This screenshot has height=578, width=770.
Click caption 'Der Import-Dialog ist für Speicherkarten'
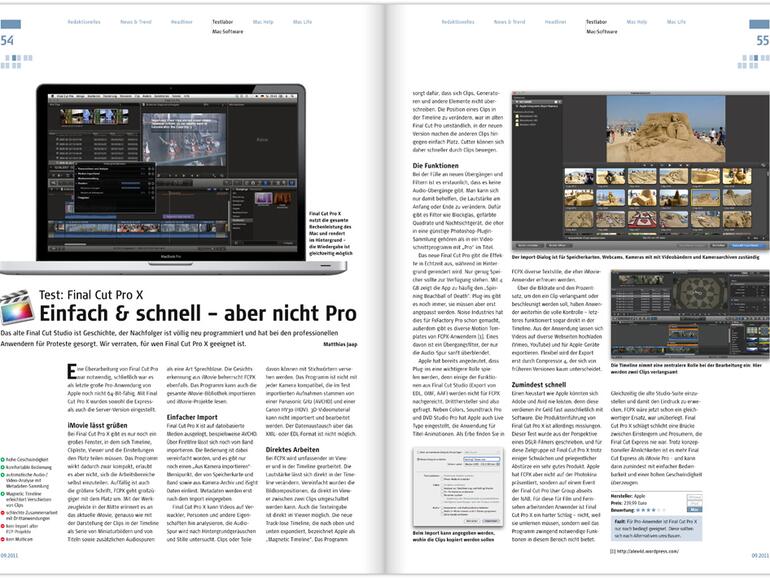[635, 257]
